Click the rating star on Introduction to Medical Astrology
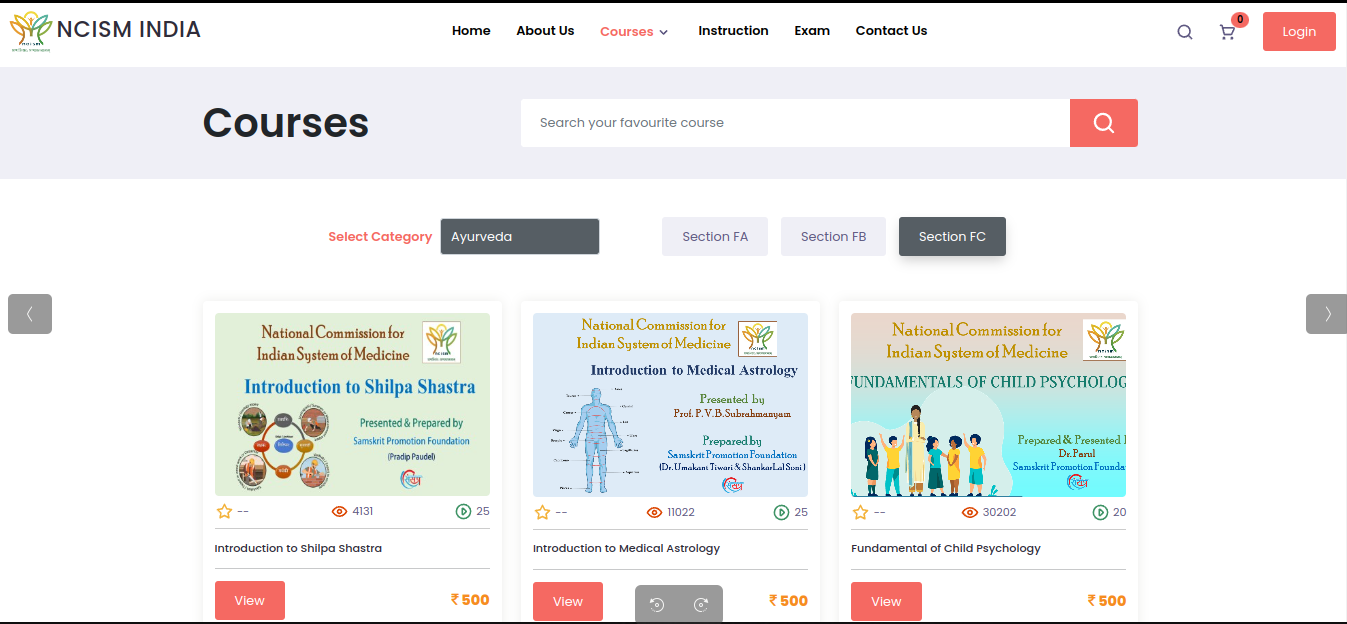Viewport: 1347px width, 624px height. 542,512
